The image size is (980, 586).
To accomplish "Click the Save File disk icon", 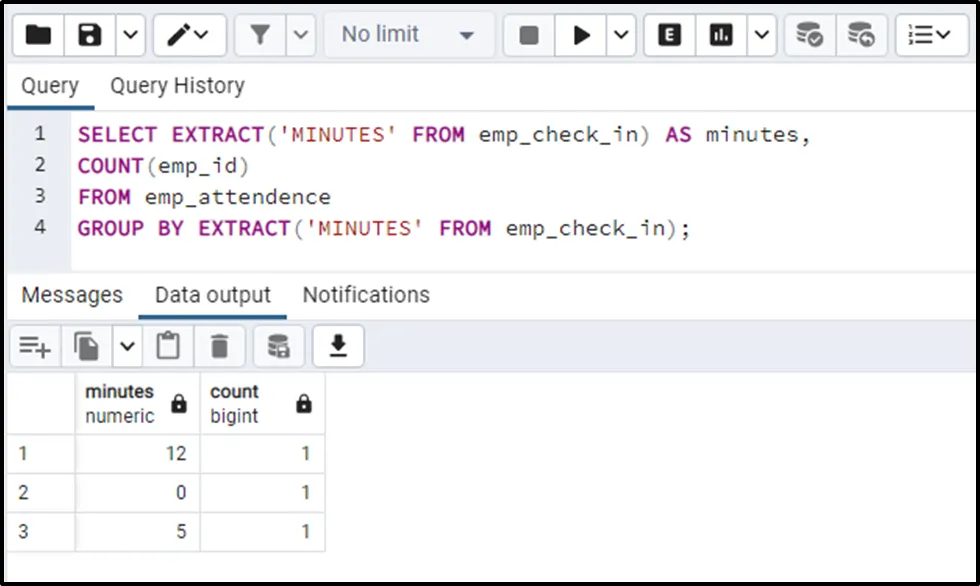I will click(x=91, y=36).
